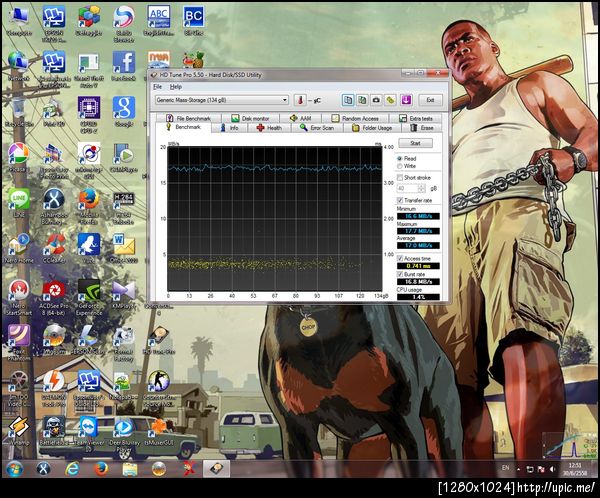Open the Nero StartSmart desktop shortcut
Viewport: 600px width, 498px height.
click(19, 298)
